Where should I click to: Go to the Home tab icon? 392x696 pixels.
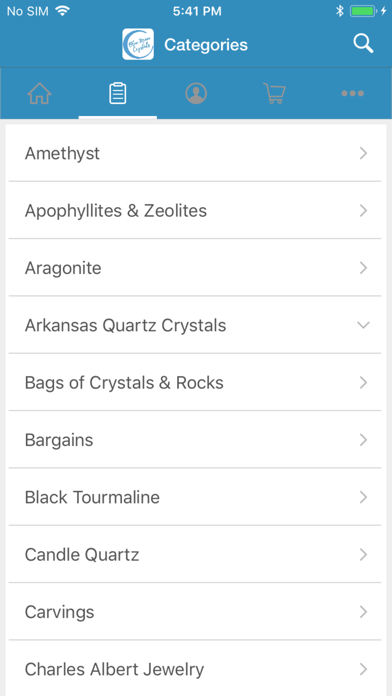coord(40,94)
